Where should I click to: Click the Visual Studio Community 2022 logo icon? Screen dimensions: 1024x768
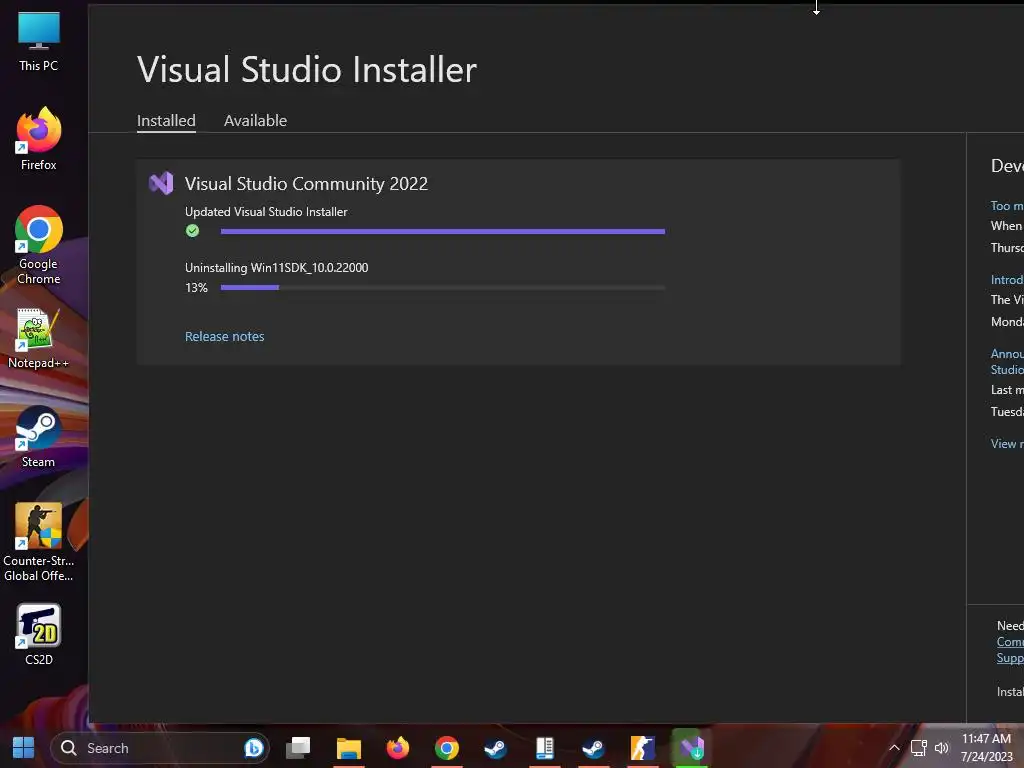pos(161,184)
